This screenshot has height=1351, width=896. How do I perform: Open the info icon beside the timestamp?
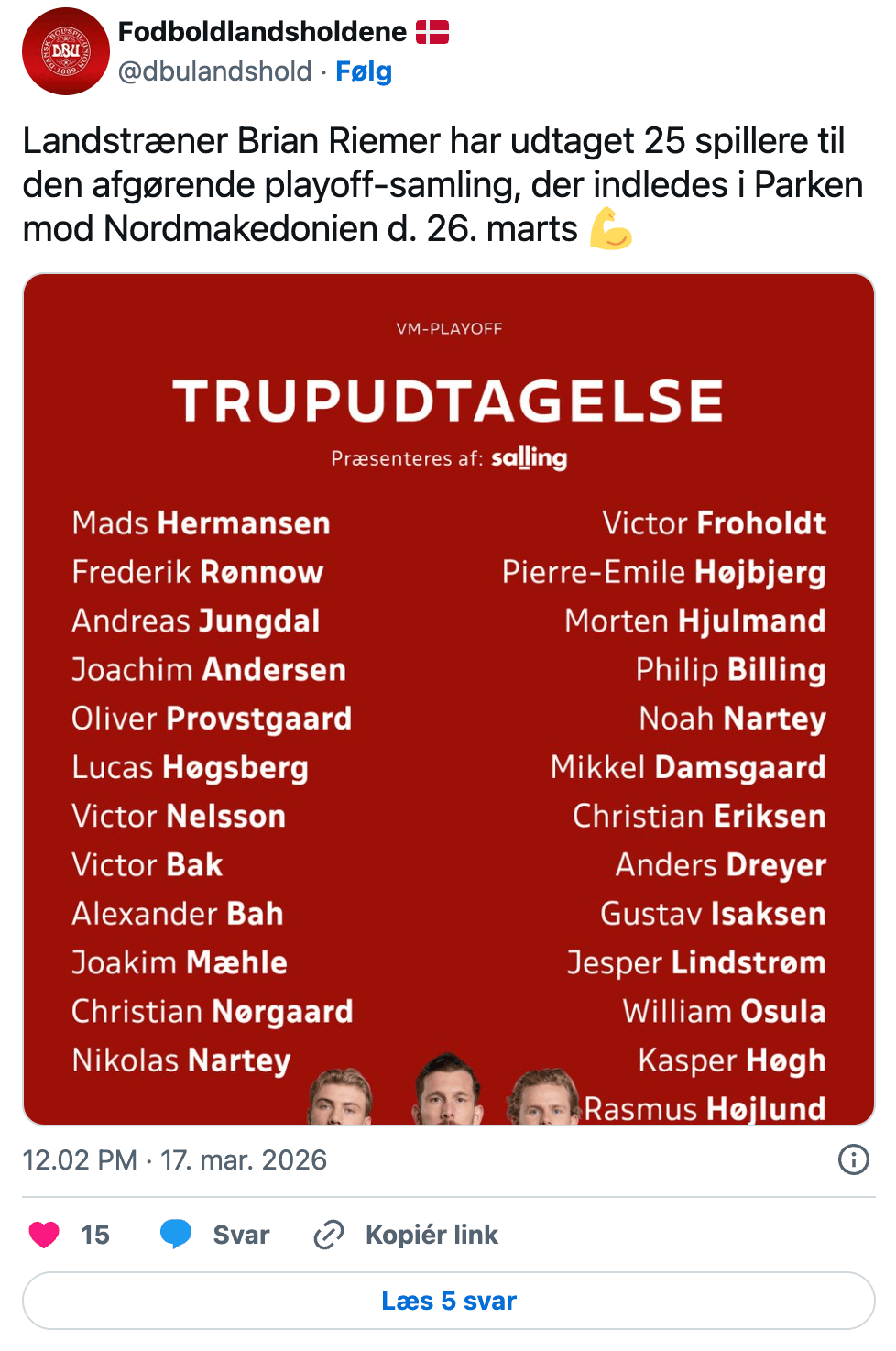tap(853, 1159)
